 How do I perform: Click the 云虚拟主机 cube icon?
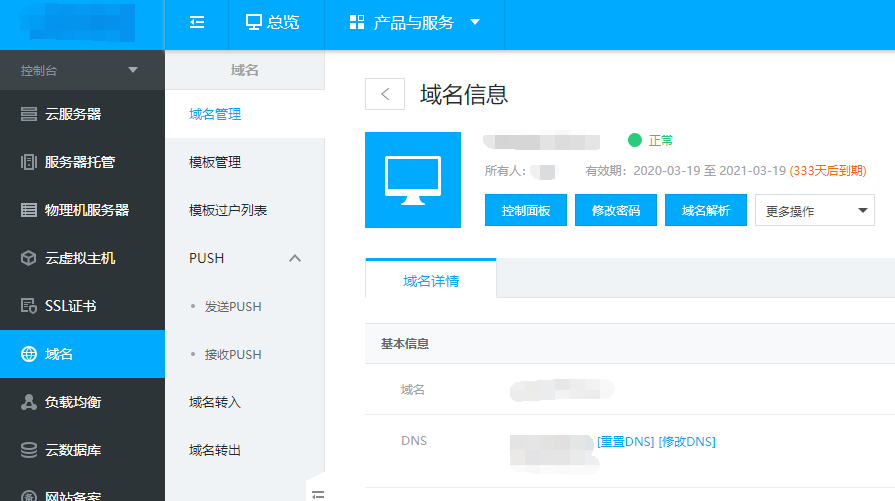tap(29, 258)
